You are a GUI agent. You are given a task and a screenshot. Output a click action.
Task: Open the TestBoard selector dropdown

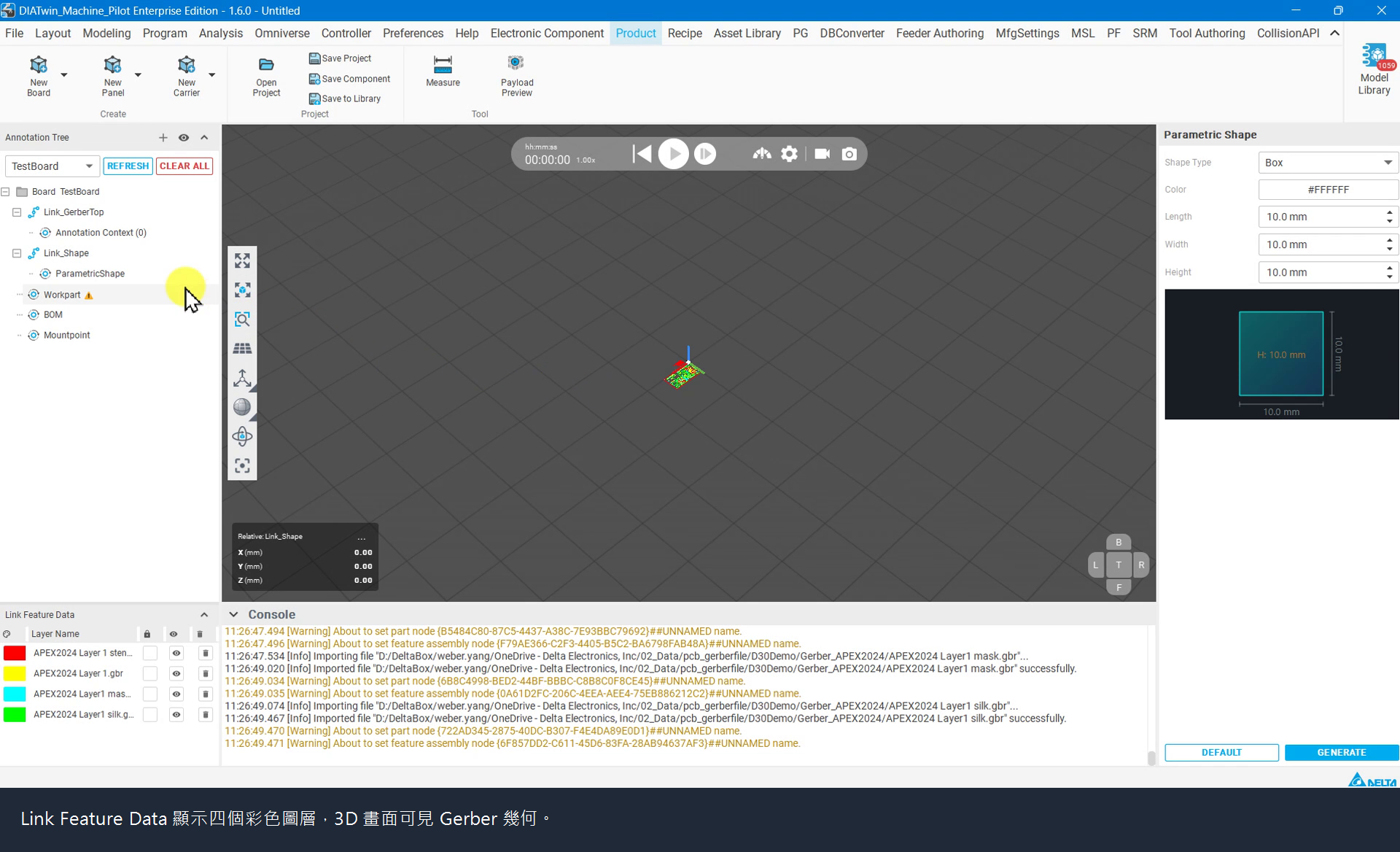coord(52,166)
